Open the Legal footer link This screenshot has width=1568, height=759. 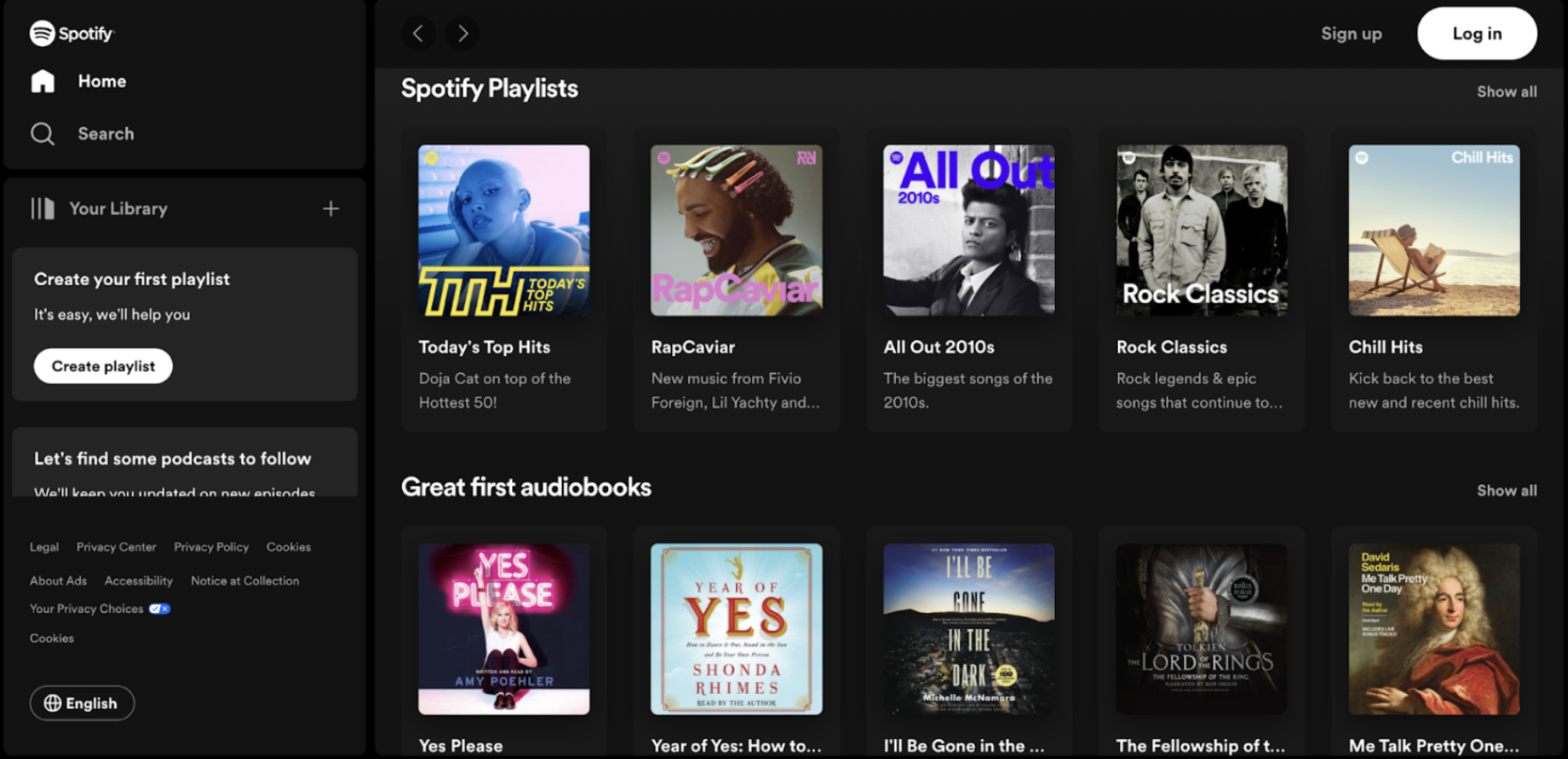[x=44, y=547]
